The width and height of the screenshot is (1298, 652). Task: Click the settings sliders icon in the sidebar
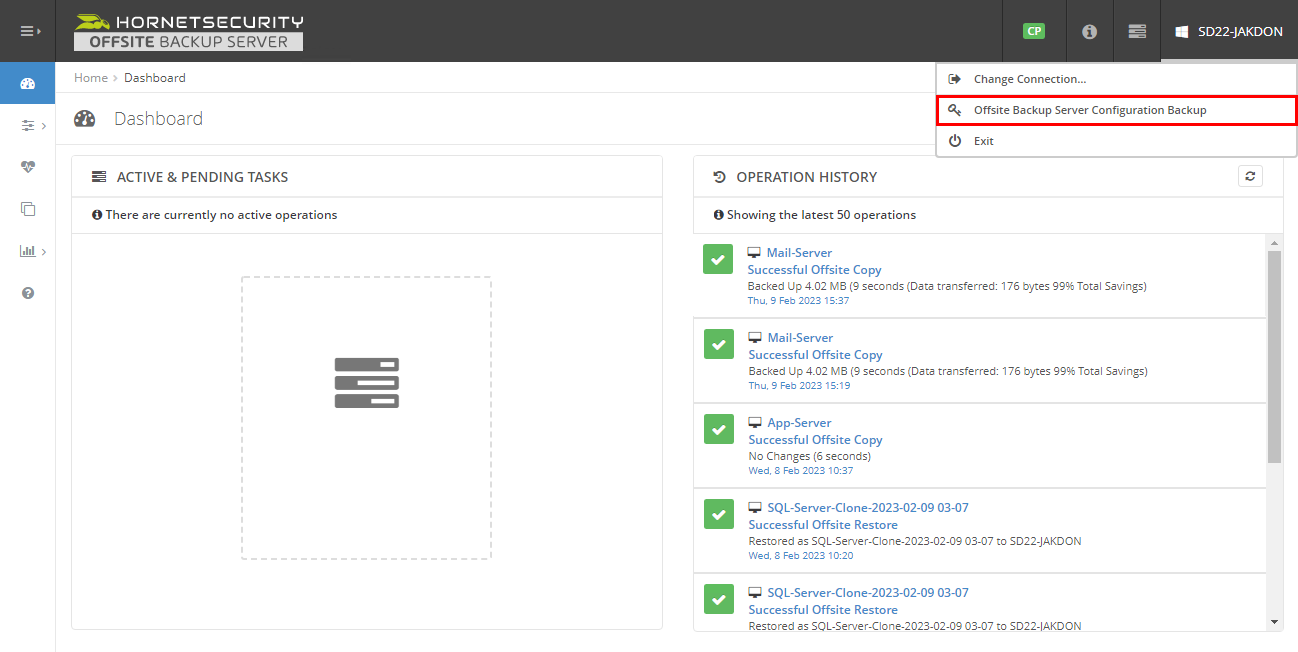pos(27,125)
